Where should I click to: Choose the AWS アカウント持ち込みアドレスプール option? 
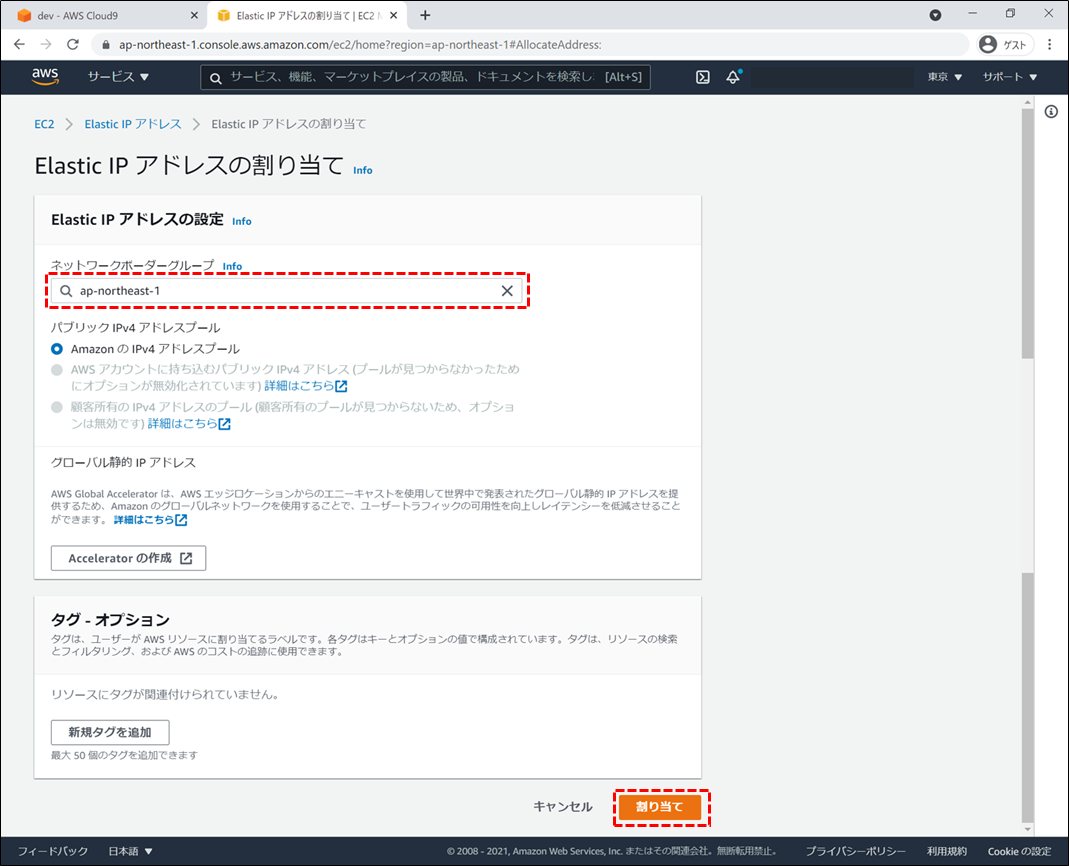56,368
